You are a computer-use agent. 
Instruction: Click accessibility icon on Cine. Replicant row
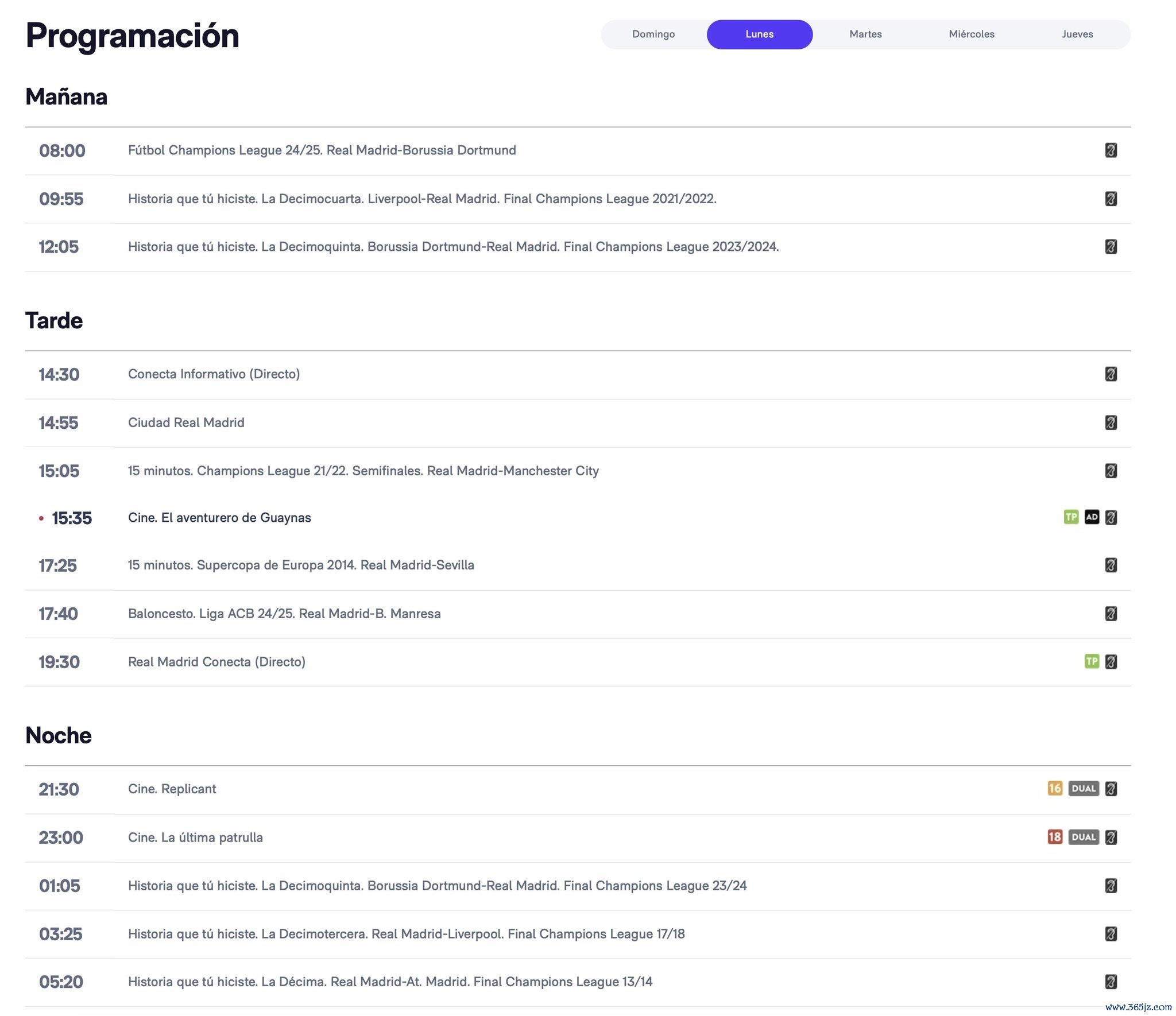1111,789
